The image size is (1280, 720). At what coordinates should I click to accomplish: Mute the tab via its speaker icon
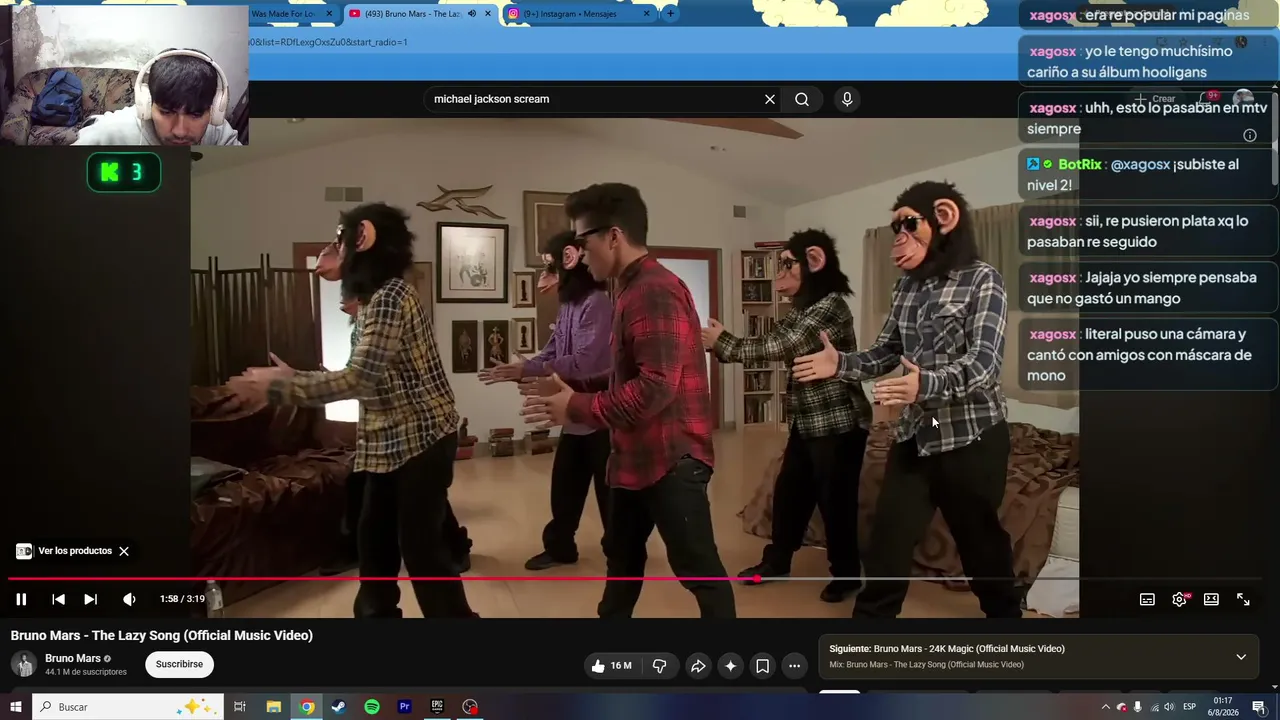pos(472,14)
